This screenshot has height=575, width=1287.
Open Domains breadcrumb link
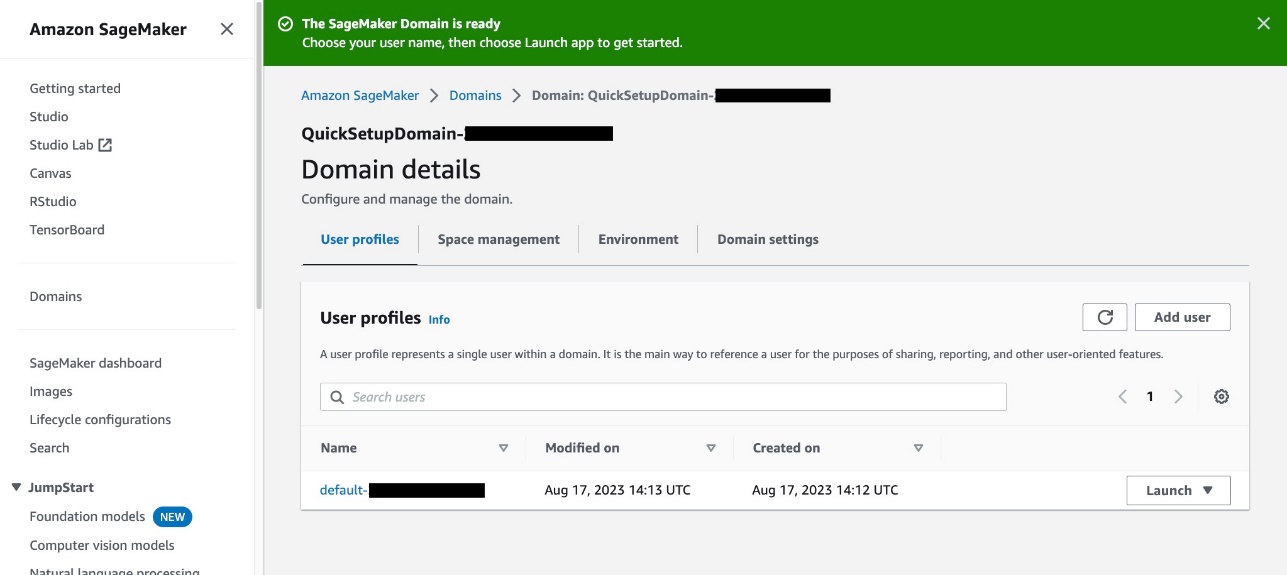(475, 95)
